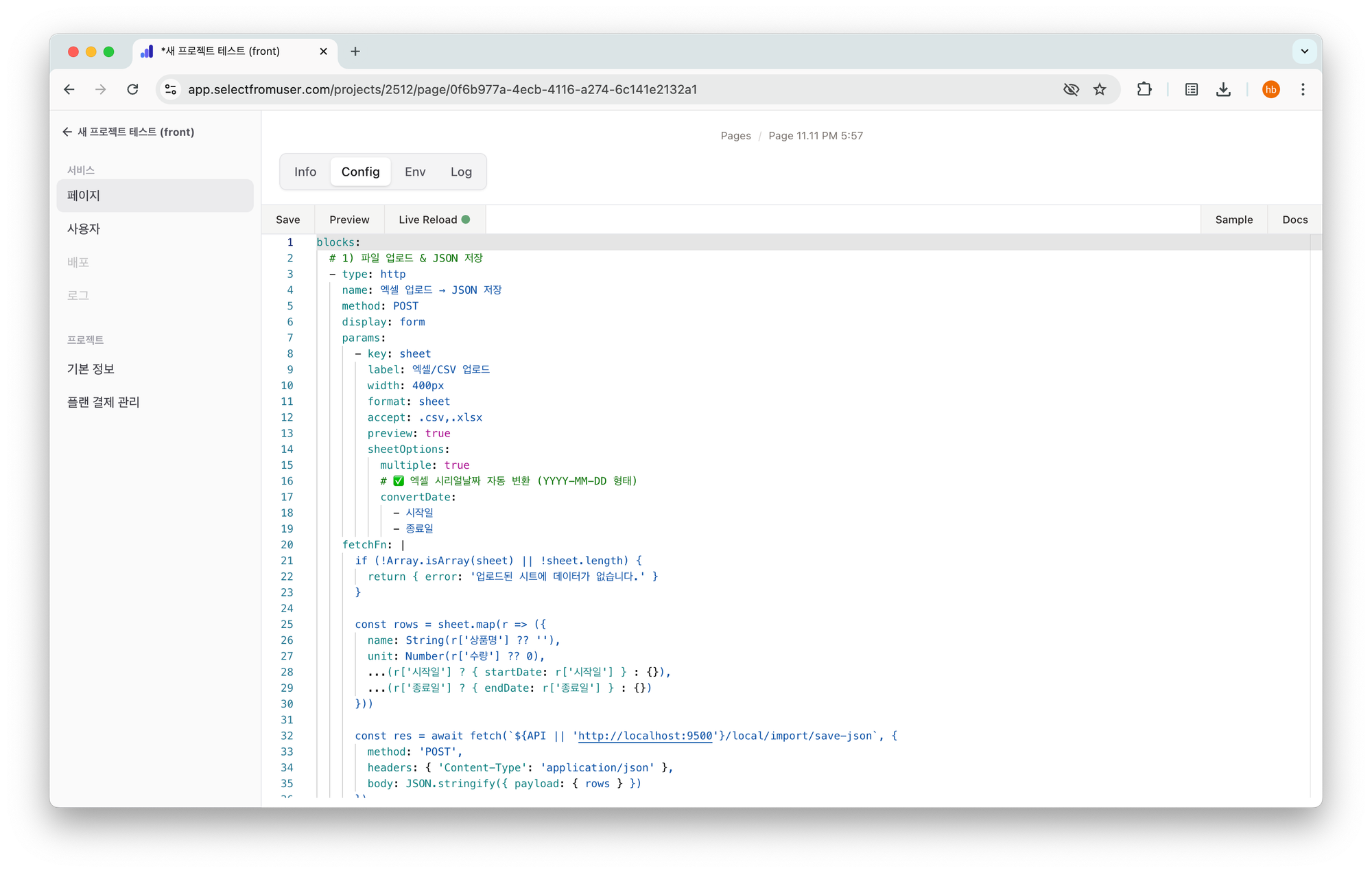
Task: Switch to the Log tab
Action: pyautogui.click(x=461, y=172)
